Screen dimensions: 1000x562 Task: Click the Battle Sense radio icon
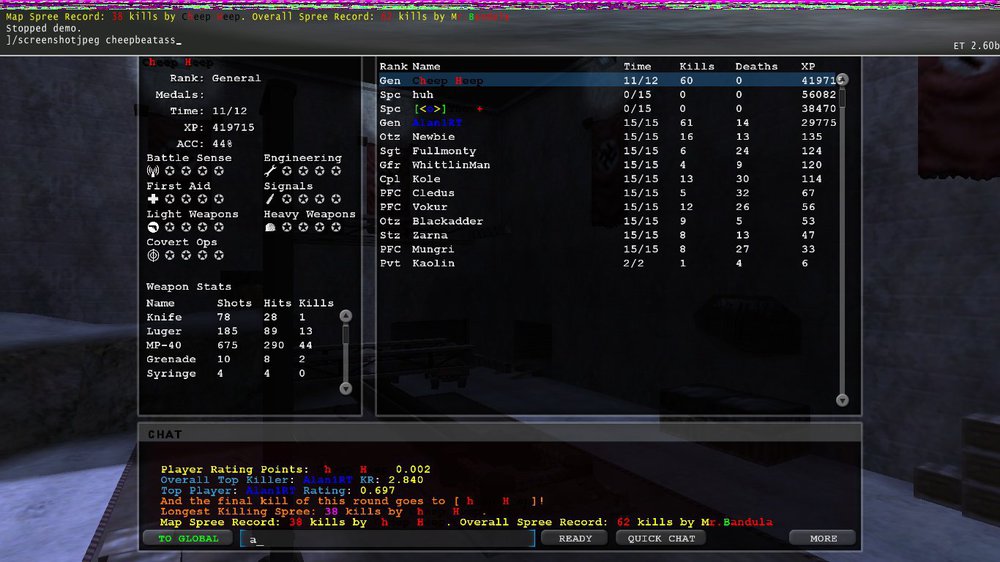click(153, 171)
